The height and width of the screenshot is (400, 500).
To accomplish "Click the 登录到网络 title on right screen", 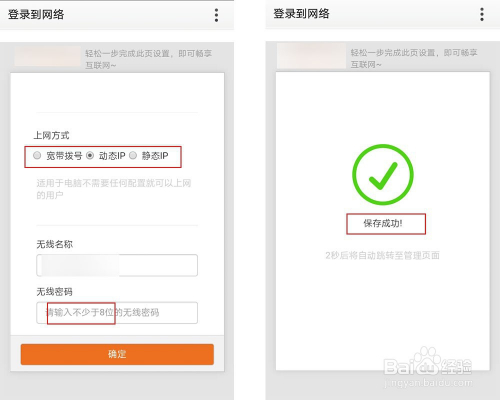I will [301, 14].
